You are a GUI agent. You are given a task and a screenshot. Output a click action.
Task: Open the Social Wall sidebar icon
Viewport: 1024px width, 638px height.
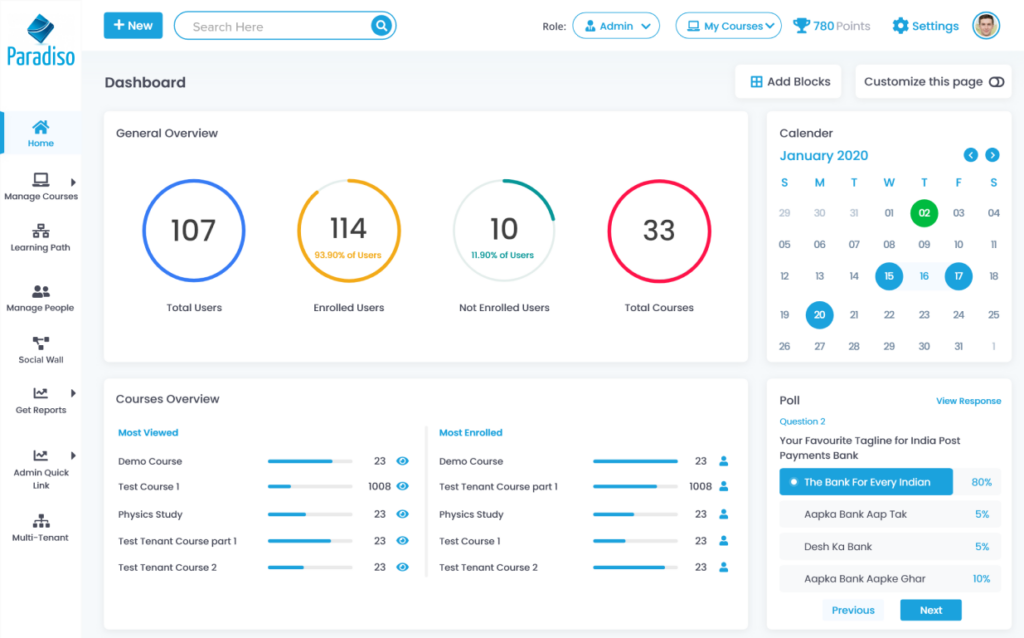tap(41, 344)
